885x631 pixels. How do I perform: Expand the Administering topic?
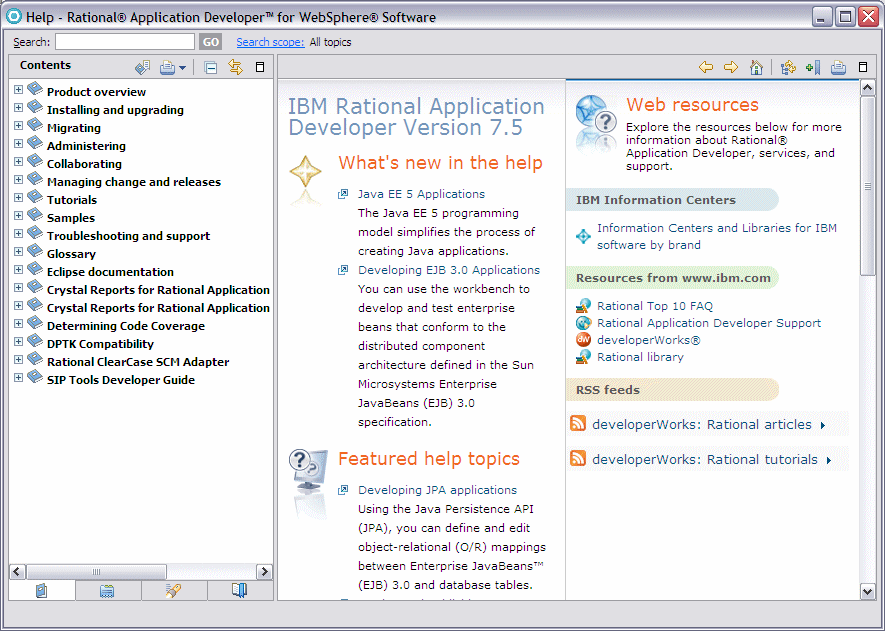pos(18,144)
